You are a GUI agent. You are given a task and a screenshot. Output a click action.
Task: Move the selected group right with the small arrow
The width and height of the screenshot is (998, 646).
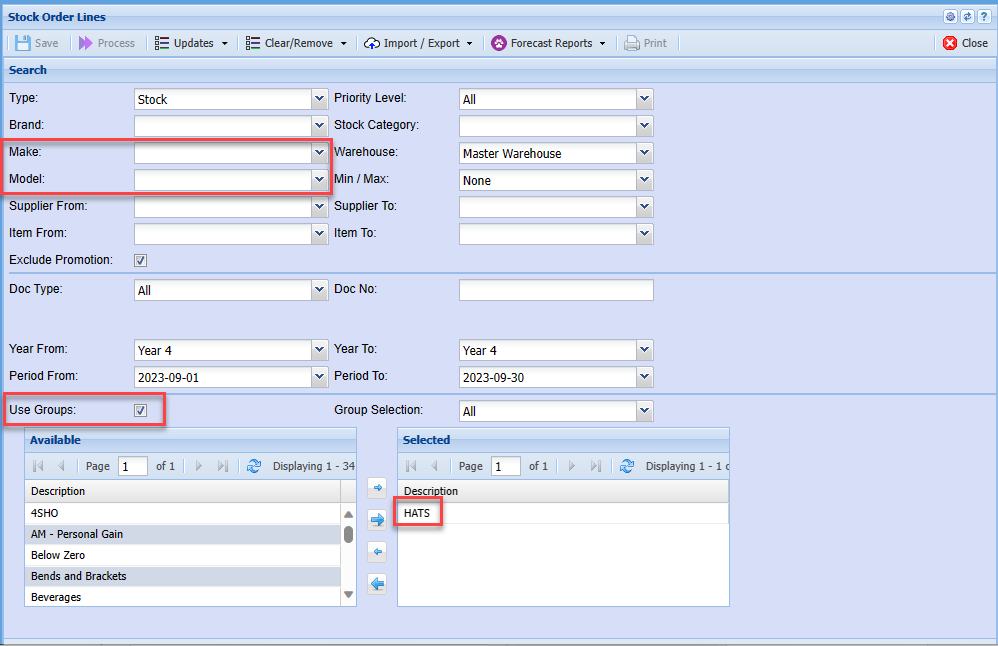[377, 488]
